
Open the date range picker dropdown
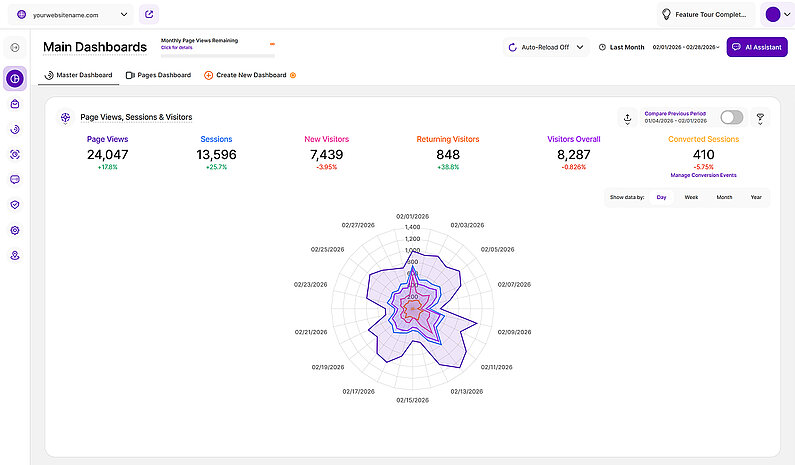[x=685, y=47]
